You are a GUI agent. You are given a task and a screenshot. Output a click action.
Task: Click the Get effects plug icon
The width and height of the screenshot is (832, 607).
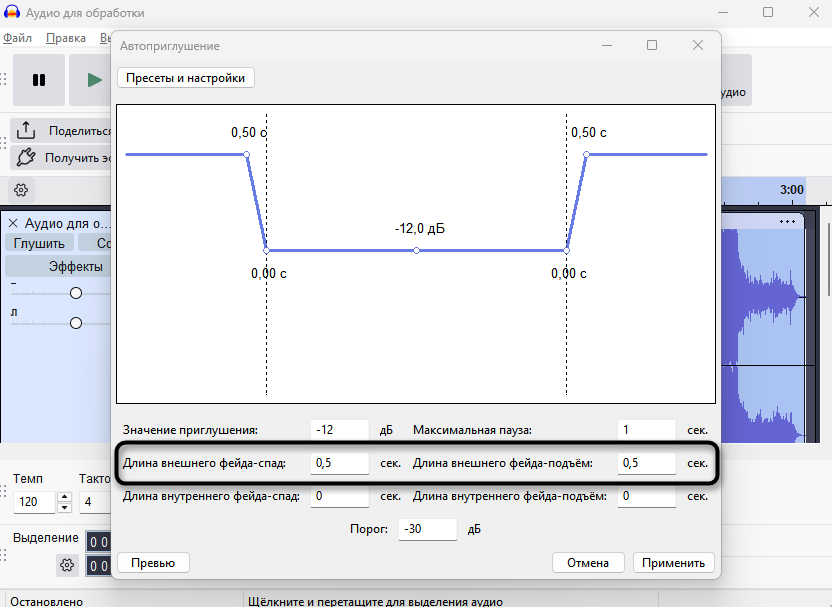[25, 158]
